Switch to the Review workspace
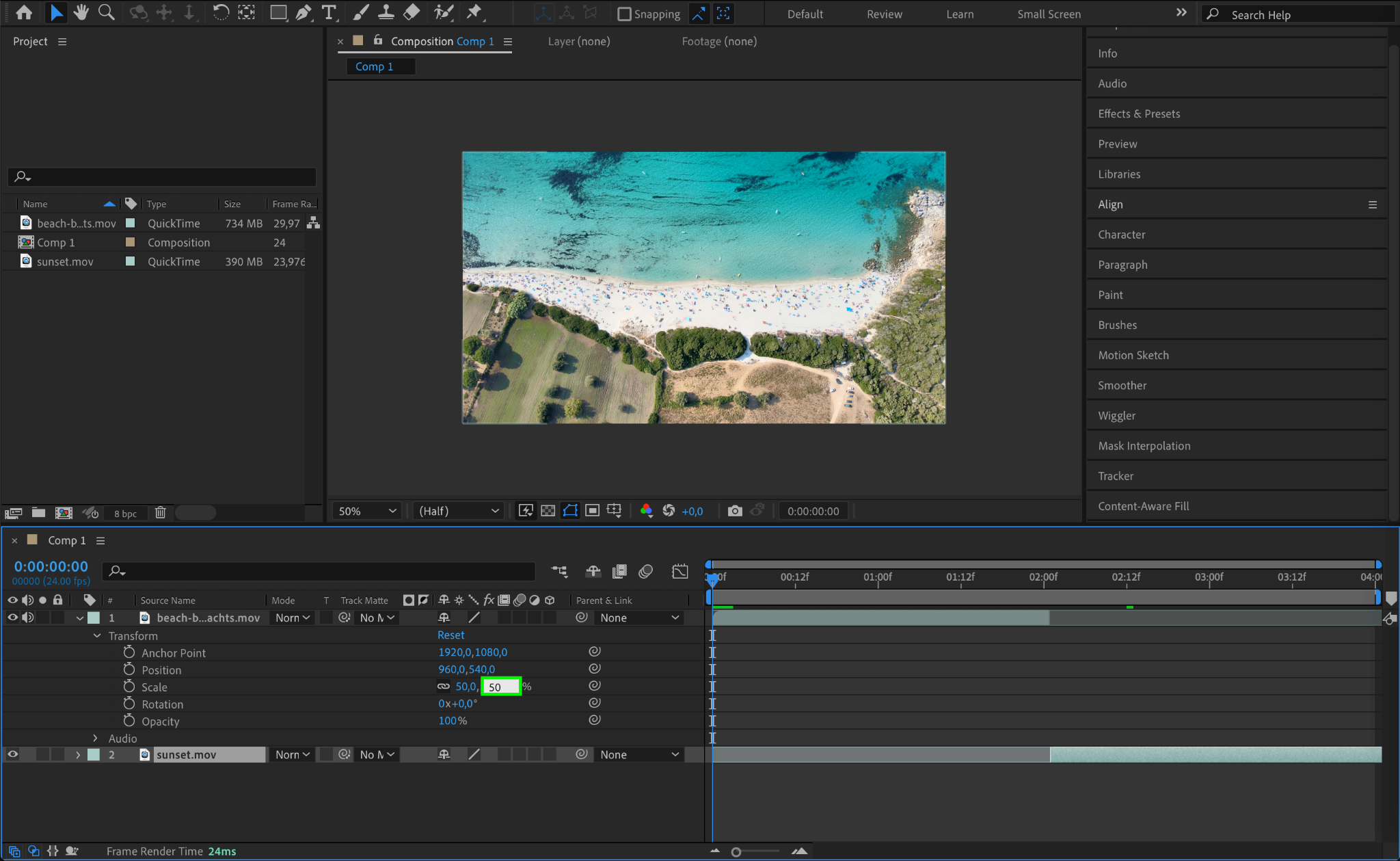This screenshot has width=1400, height=861. [x=884, y=14]
